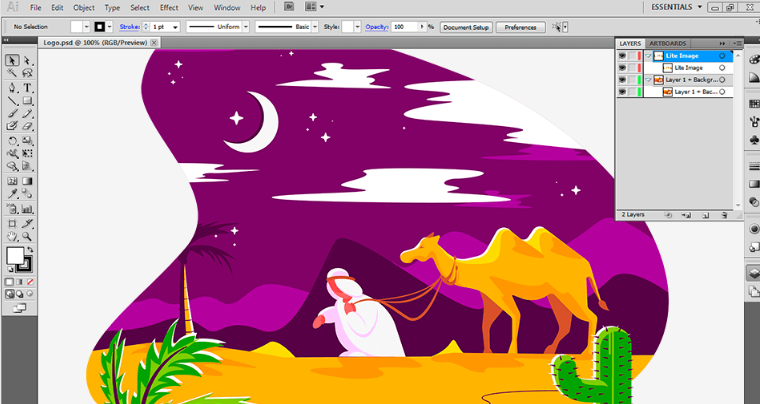Select the Rotate tool

(12, 141)
